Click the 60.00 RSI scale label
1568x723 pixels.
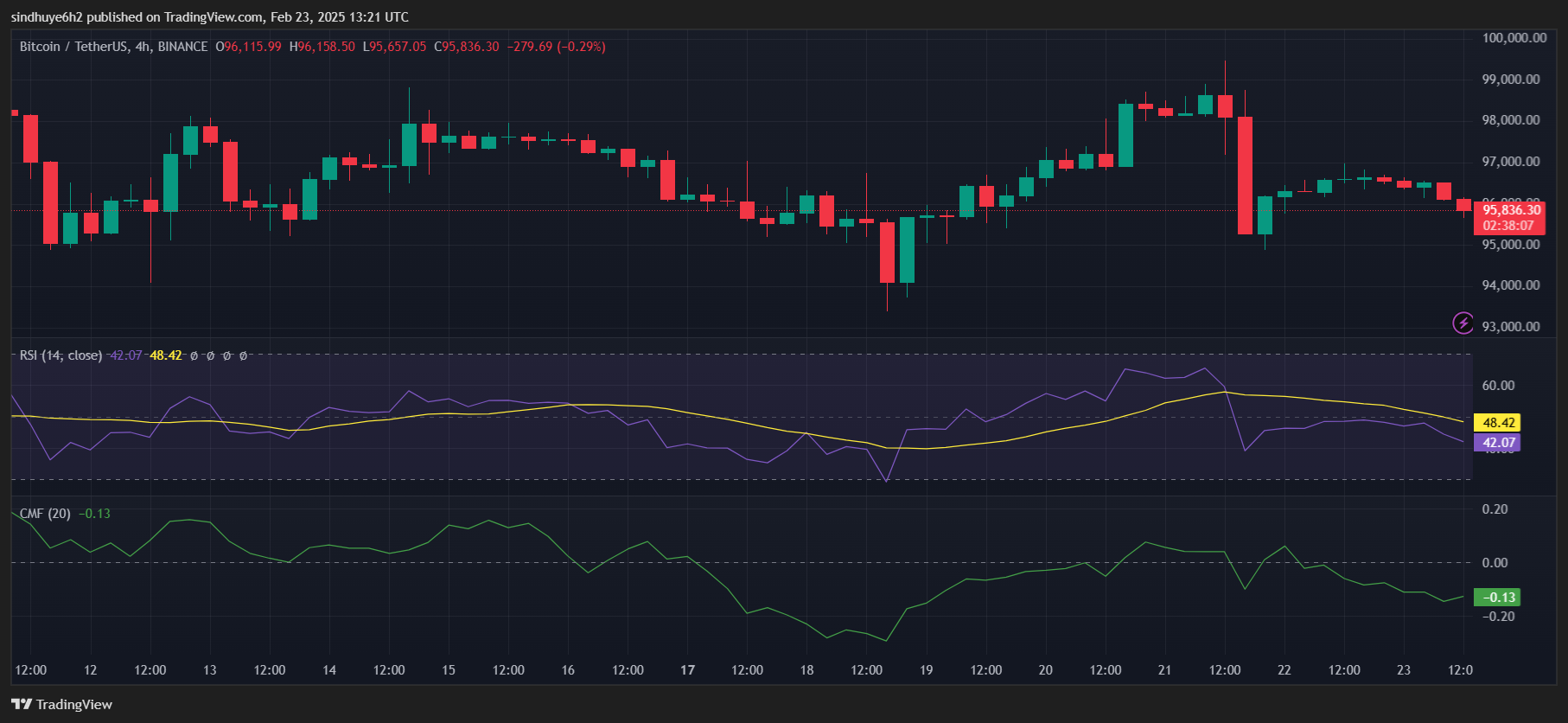pos(1498,386)
